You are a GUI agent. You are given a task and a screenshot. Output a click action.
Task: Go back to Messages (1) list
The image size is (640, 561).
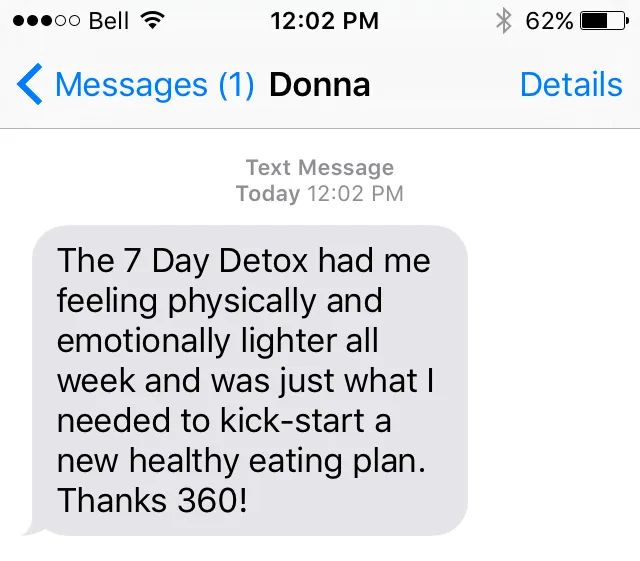[136, 85]
